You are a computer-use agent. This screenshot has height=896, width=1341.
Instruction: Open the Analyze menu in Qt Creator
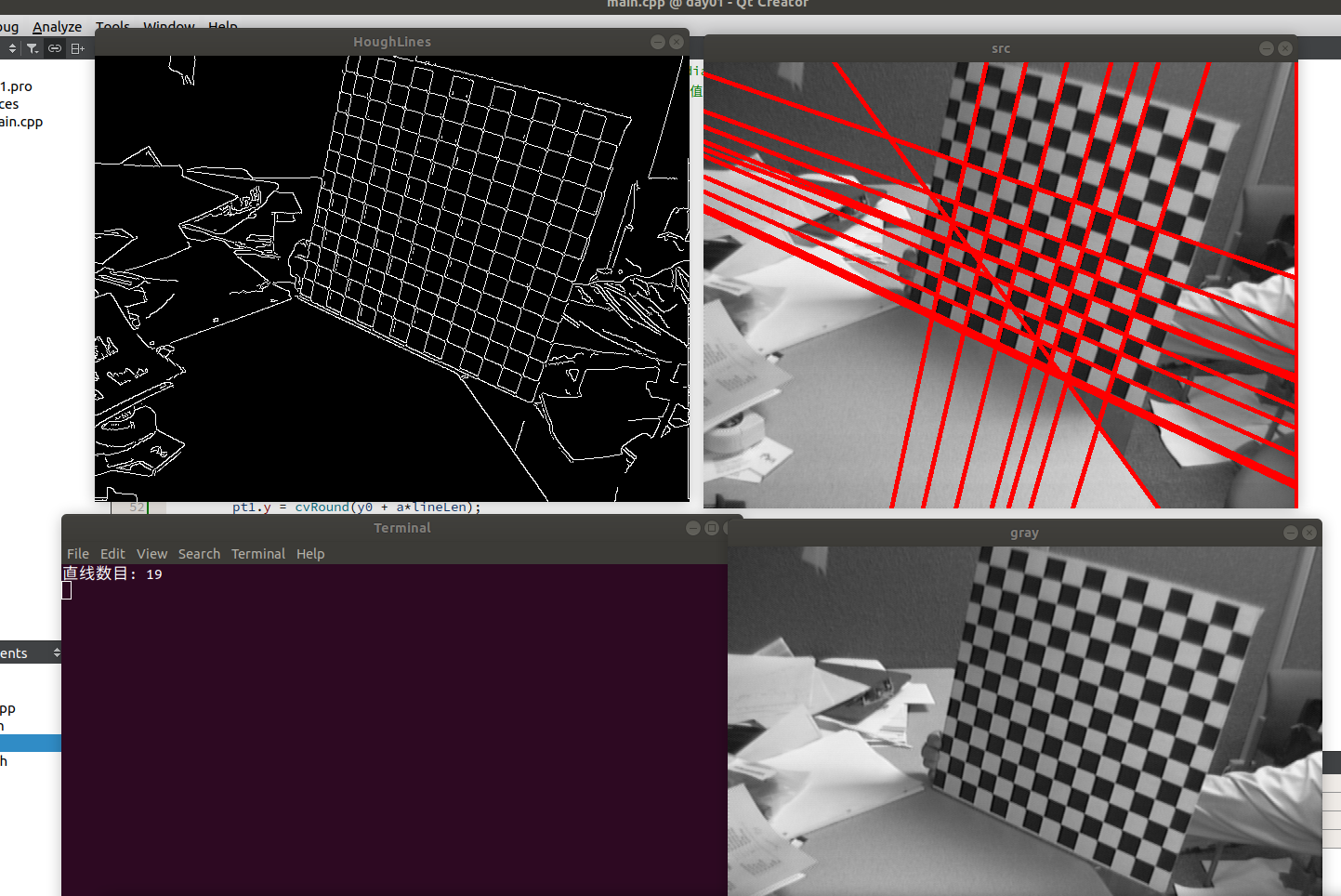[57, 26]
